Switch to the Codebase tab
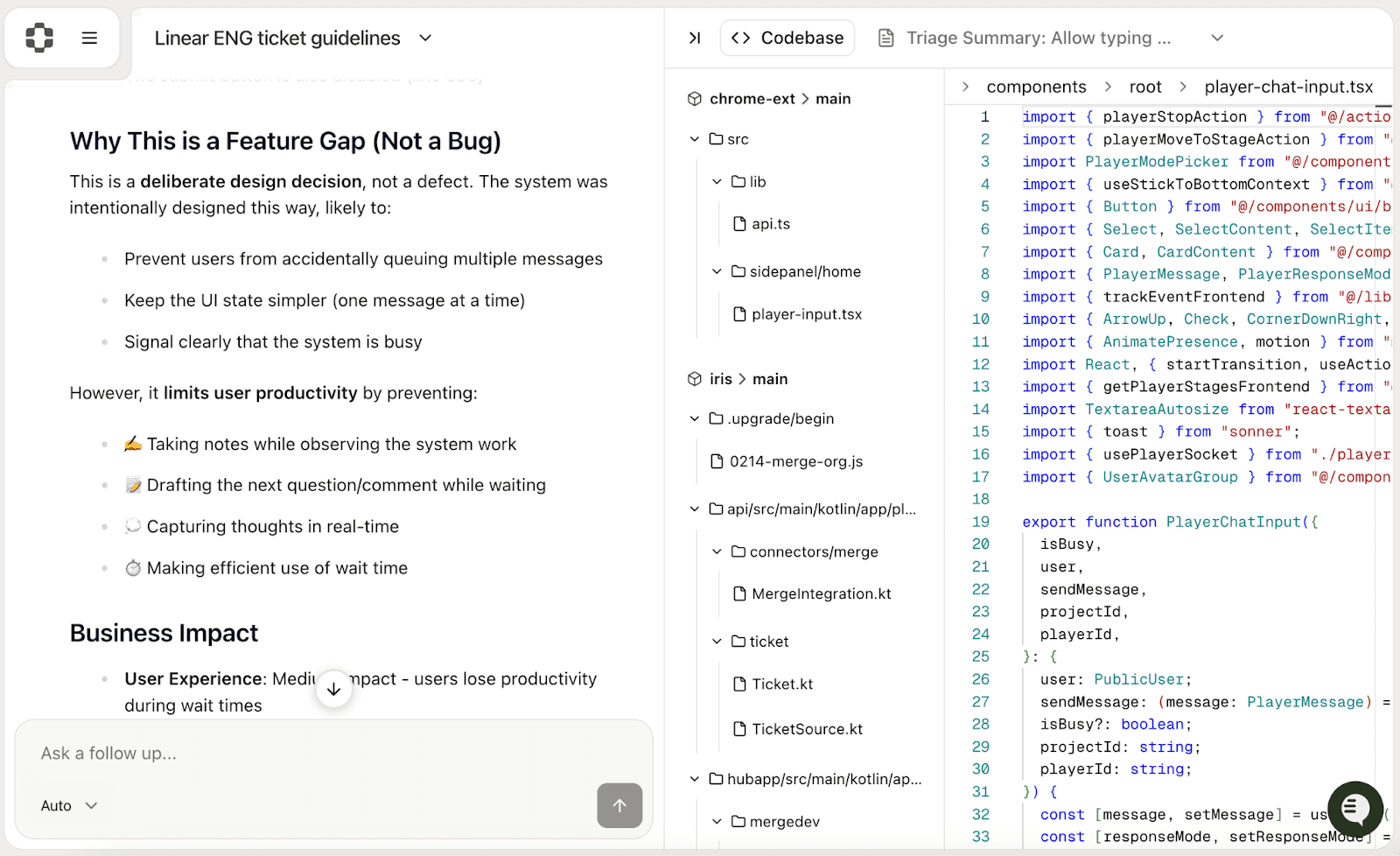 point(787,38)
